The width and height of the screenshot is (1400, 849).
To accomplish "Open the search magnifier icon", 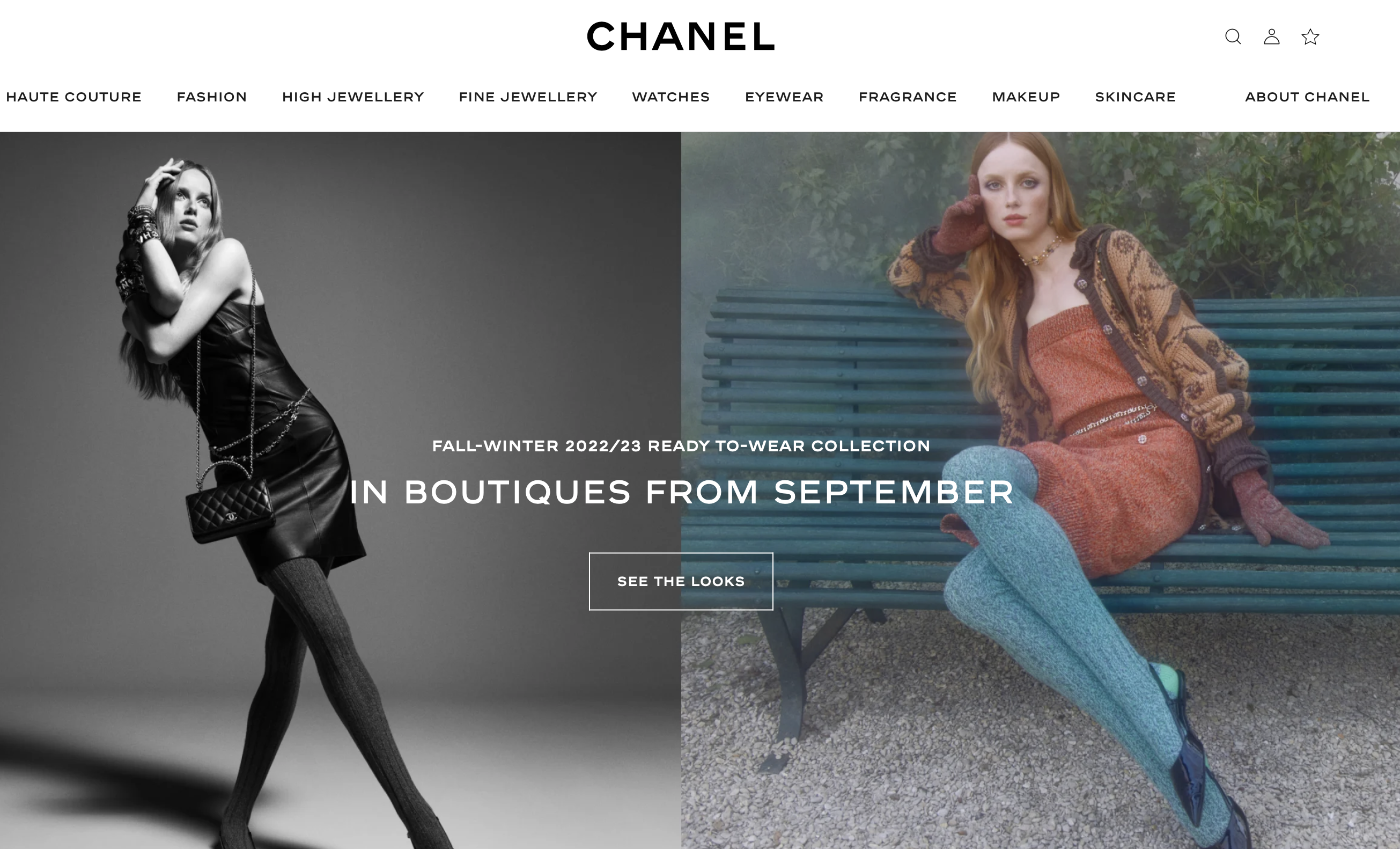I will [x=1233, y=37].
